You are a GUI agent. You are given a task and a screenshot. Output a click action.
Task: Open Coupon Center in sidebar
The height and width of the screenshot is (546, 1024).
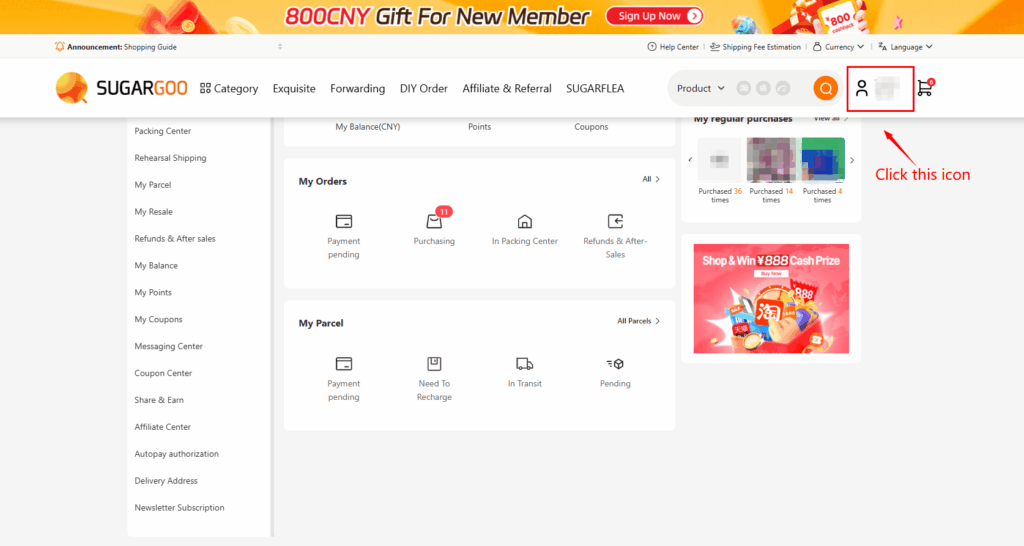pyautogui.click(x=163, y=373)
